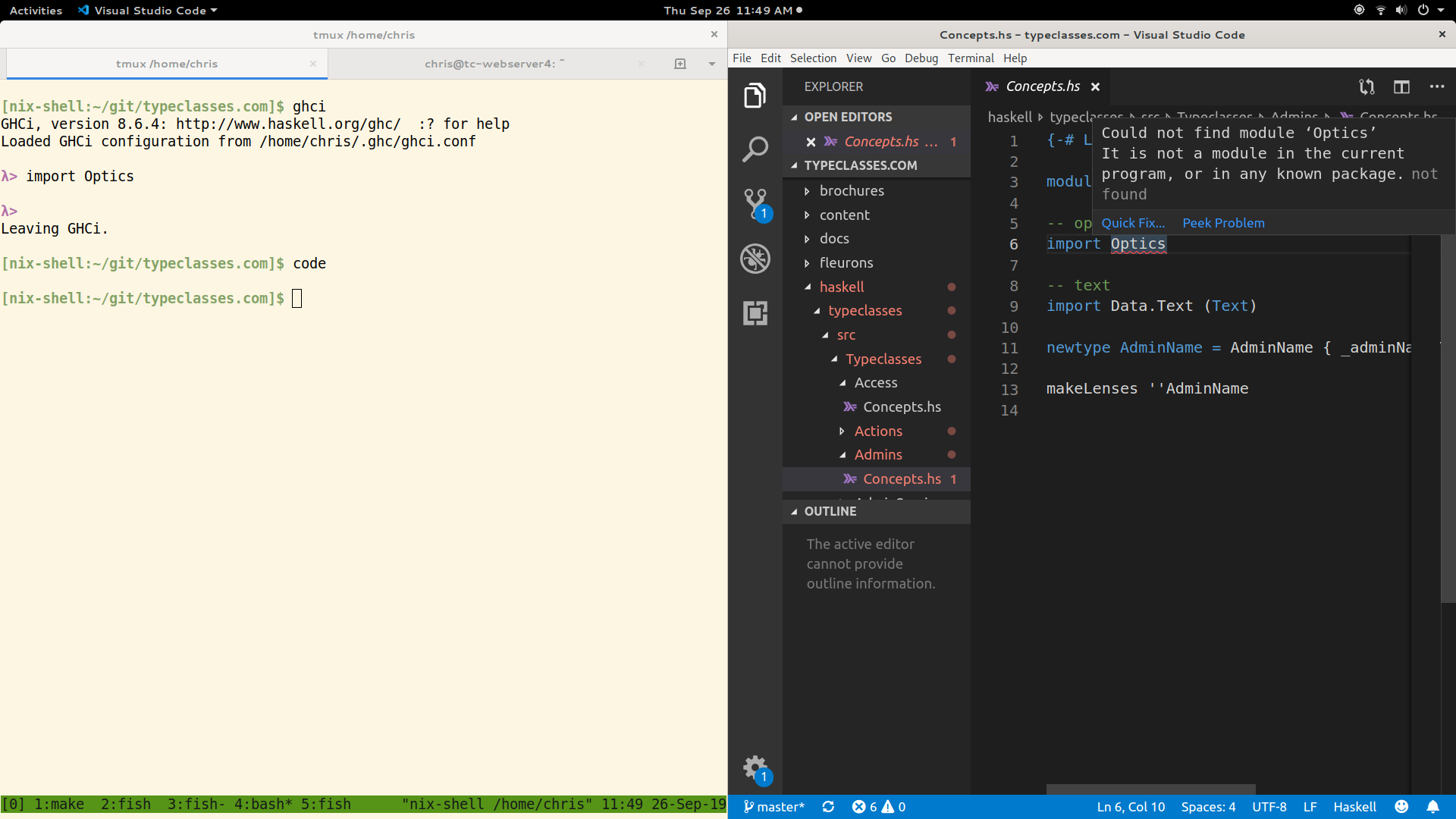1456x819 pixels.
Task: Open the Edit menu
Action: [x=770, y=58]
